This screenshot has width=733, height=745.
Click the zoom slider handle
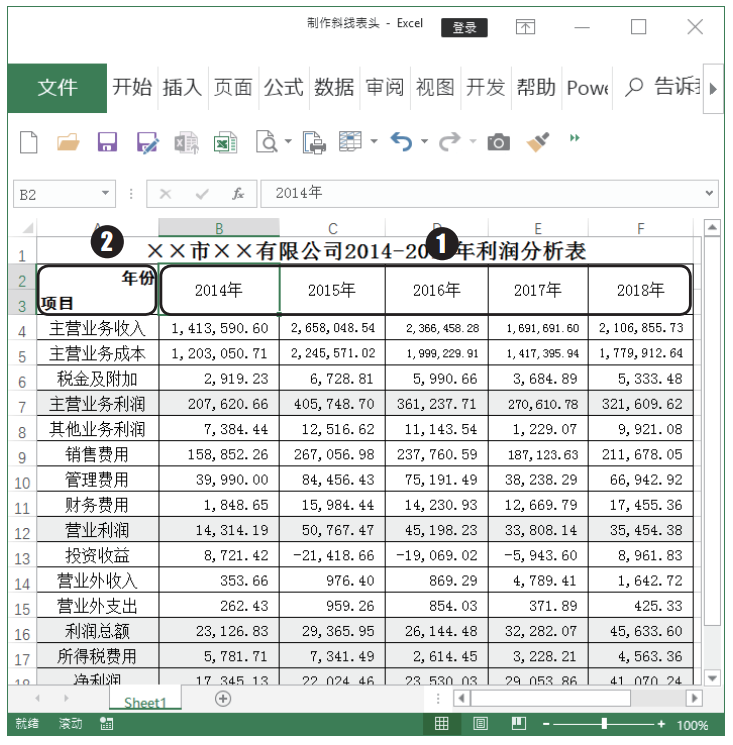click(x=604, y=724)
